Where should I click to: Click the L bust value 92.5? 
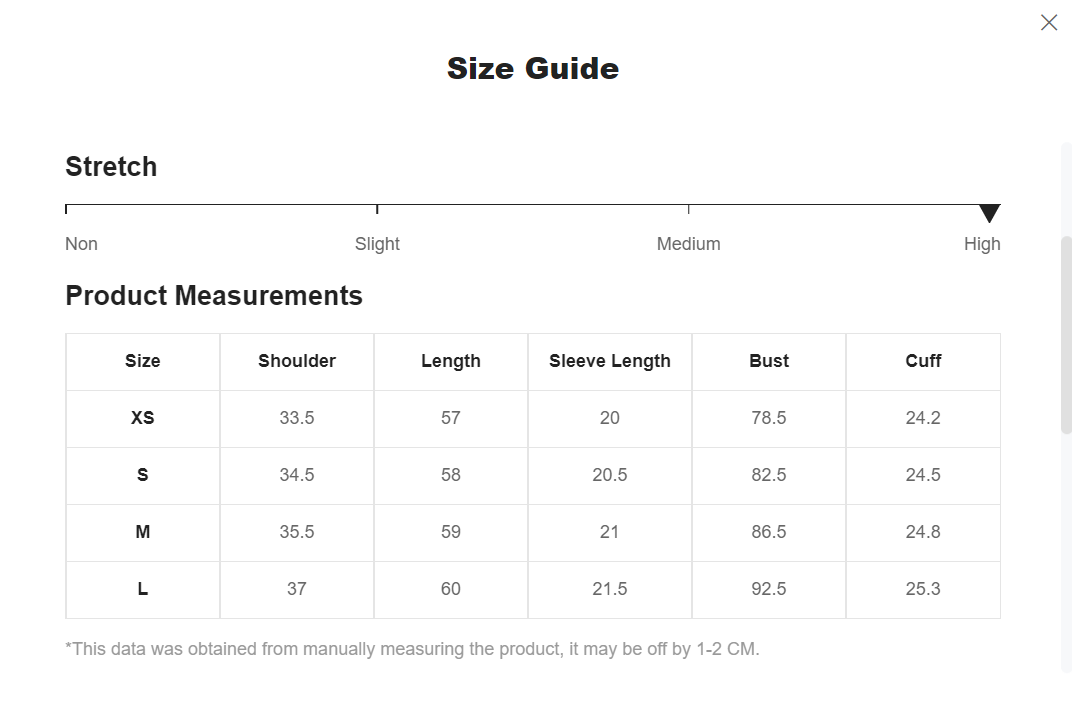[x=769, y=589]
